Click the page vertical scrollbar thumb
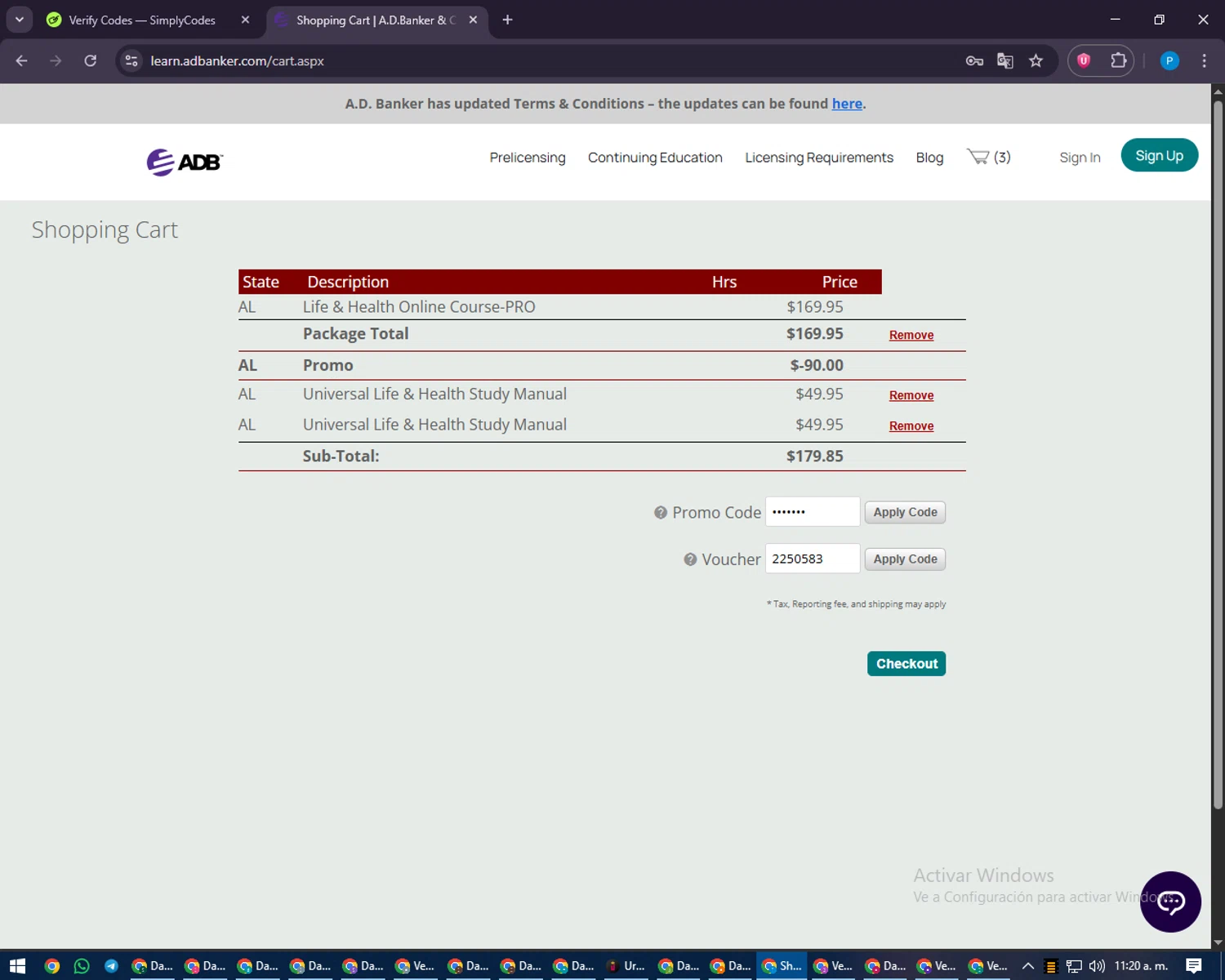This screenshot has height=980, width=1225. (1218, 453)
